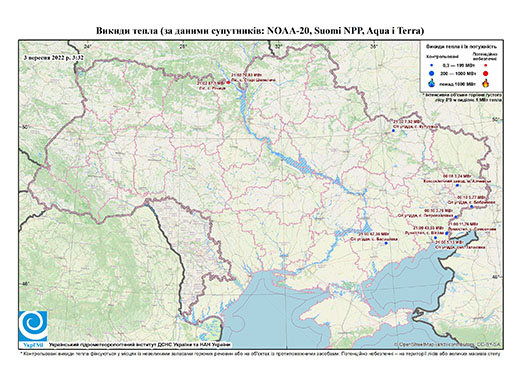The height and width of the screenshot is (368, 520).
Task: Click the 36° longitude label
Action: click(374, 46)
